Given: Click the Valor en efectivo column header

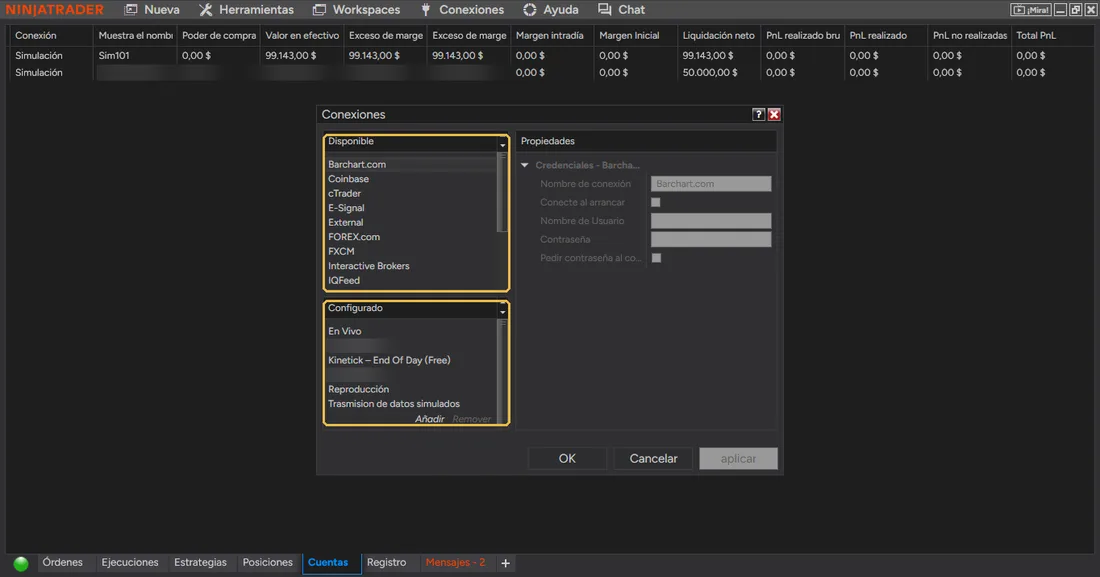Looking at the screenshot, I should tap(302, 35).
